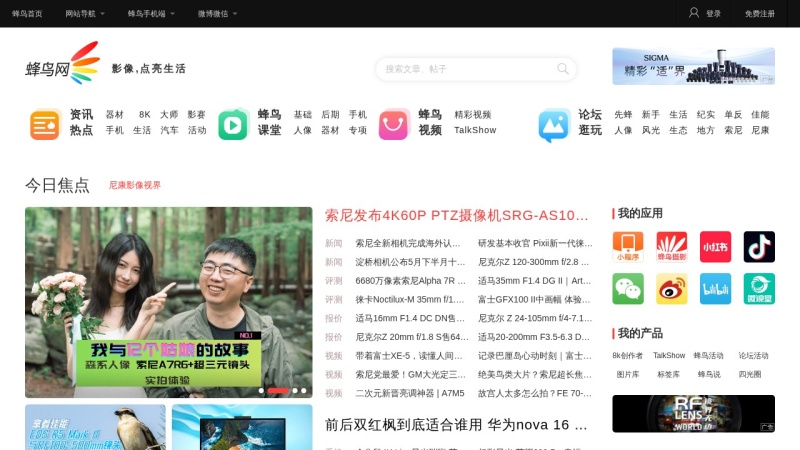800x450 pixels.
Task: Open 器材 under 资讯热点
Action: tap(115, 115)
